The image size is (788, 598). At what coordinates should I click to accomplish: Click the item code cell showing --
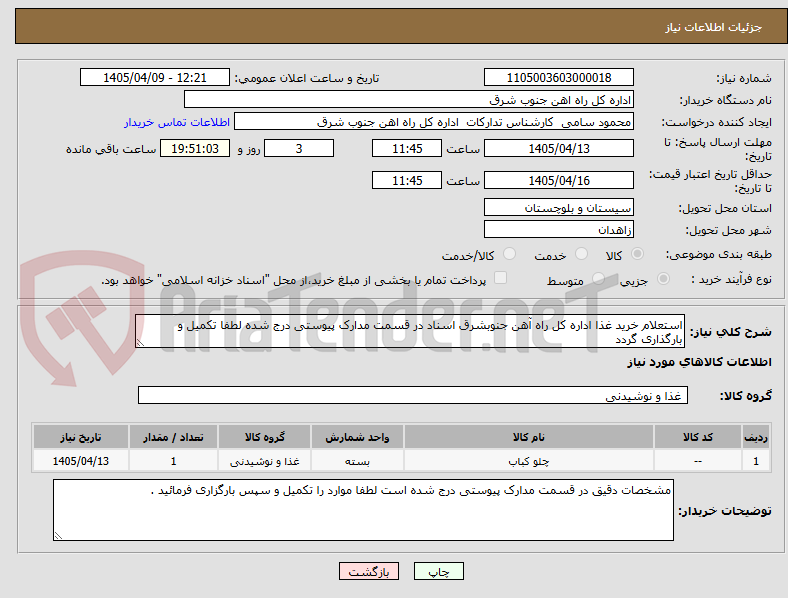698,461
